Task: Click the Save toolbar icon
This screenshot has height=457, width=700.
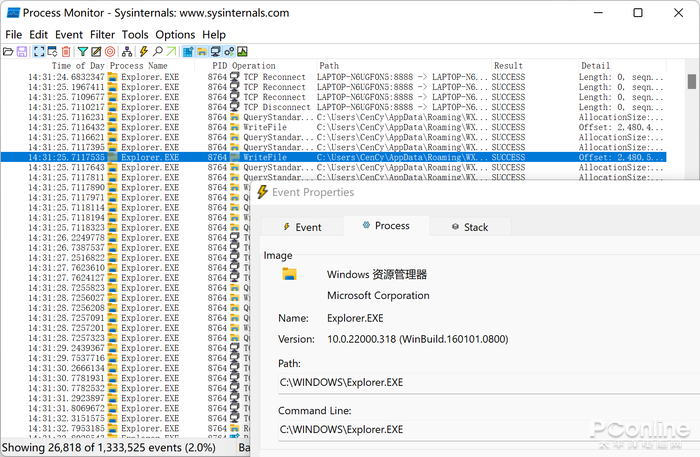Action: tap(22, 51)
